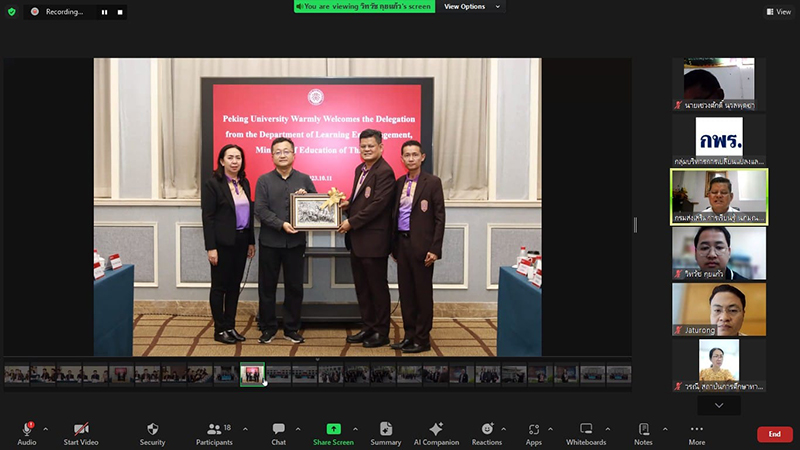The height and width of the screenshot is (450, 800).
Task: Change layout via View button
Action: (x=779, y=12)
